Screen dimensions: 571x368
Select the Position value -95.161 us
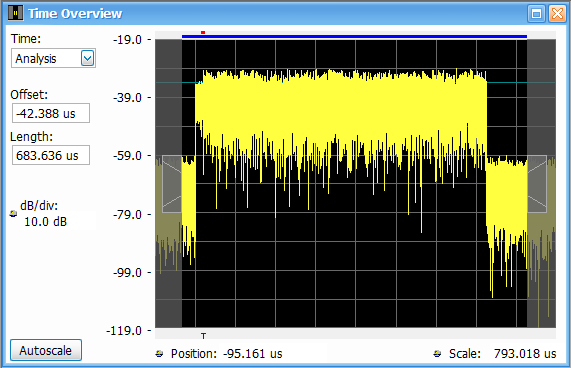pyautogui.click(x=253, y=353)
